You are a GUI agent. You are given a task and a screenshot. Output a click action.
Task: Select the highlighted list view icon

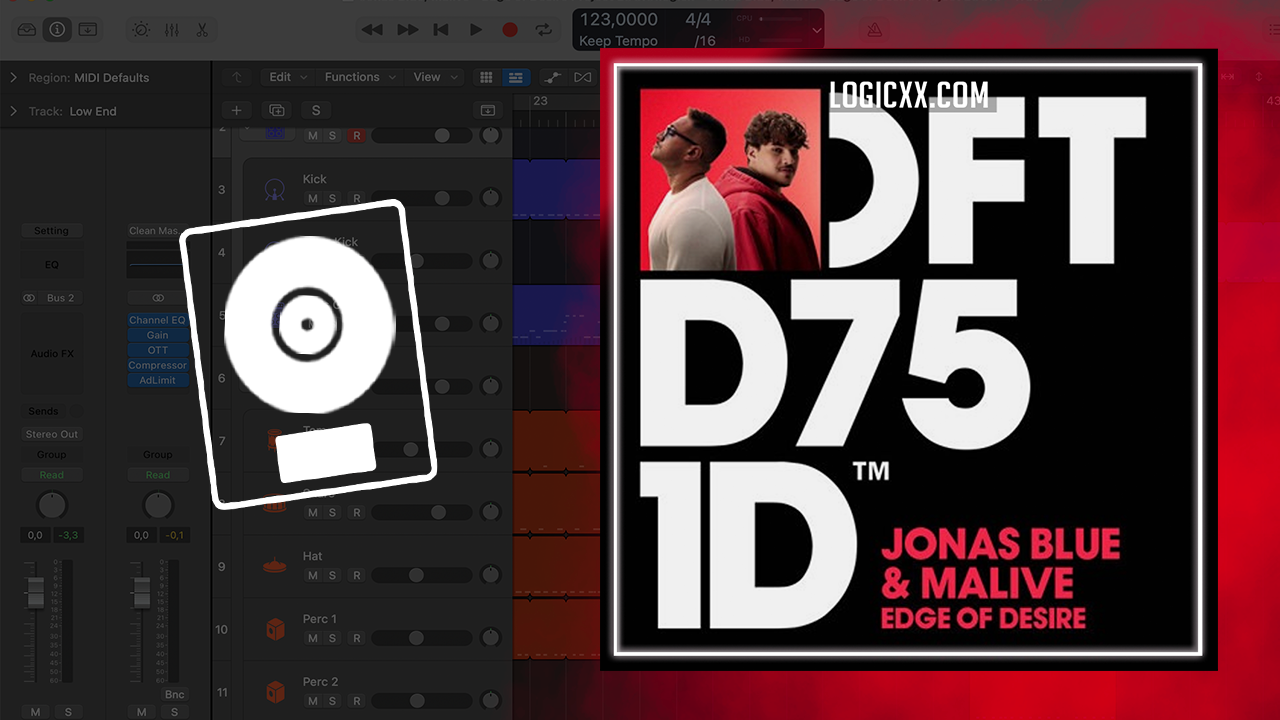point(515,77)
